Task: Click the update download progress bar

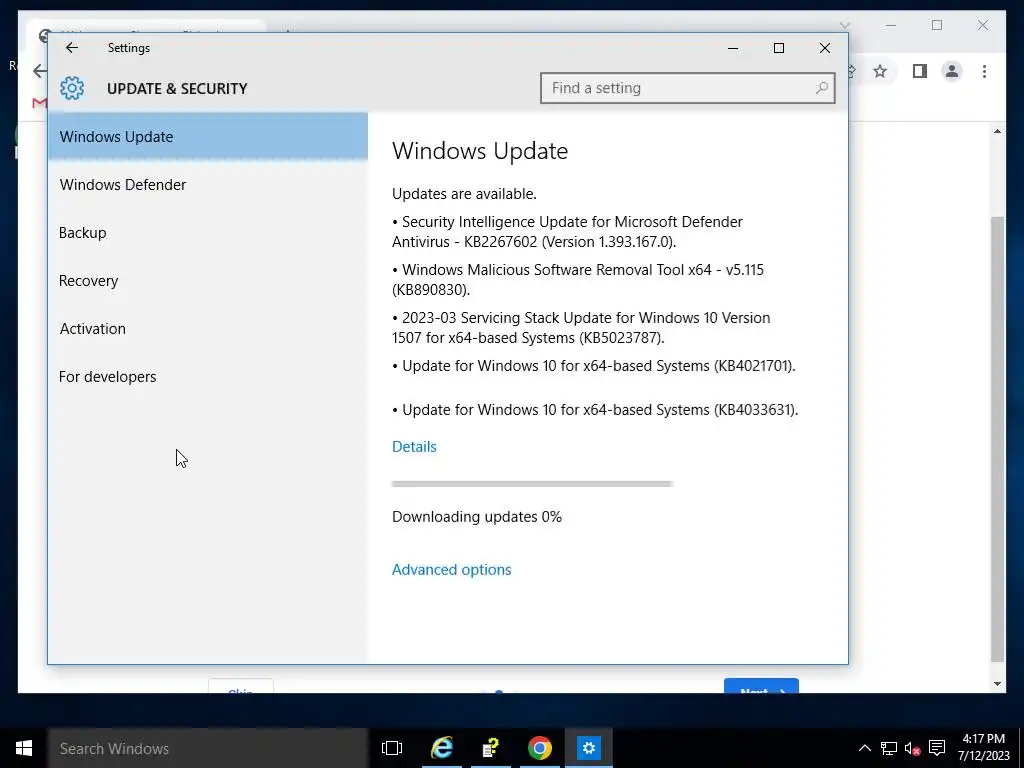Action: pos(532,484)
